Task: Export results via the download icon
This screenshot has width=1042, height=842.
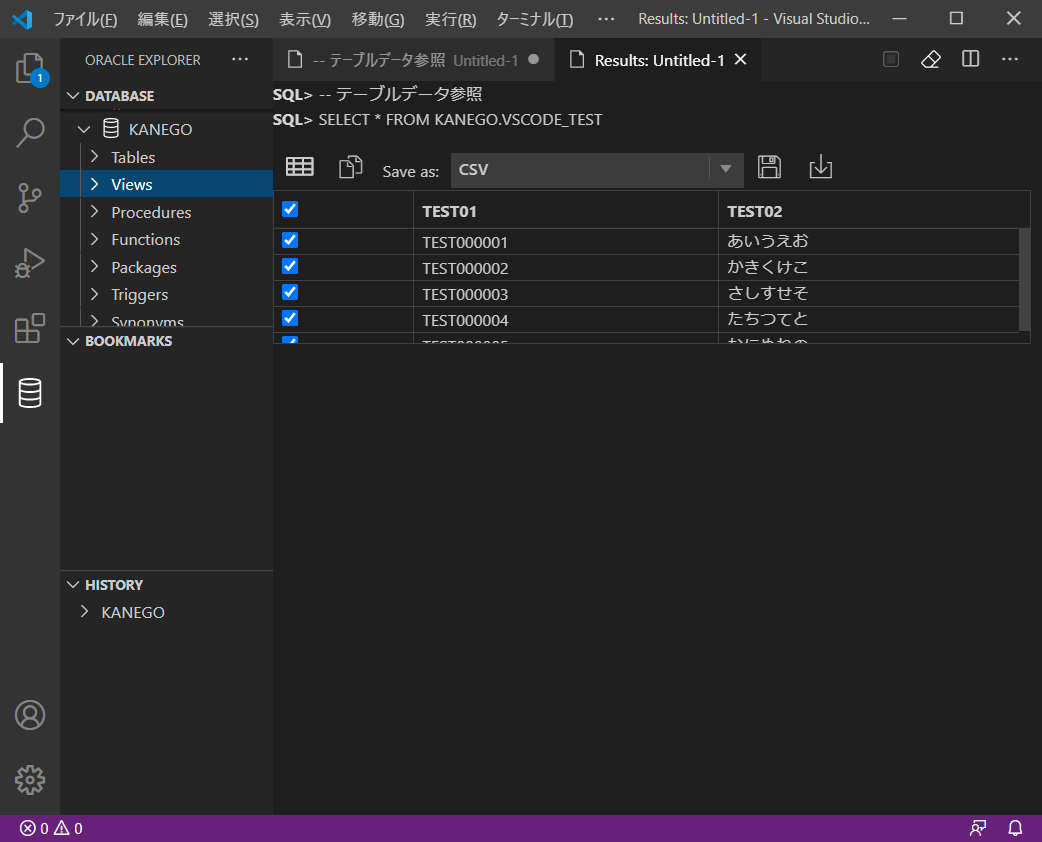Action: click(x=820, y=167)
